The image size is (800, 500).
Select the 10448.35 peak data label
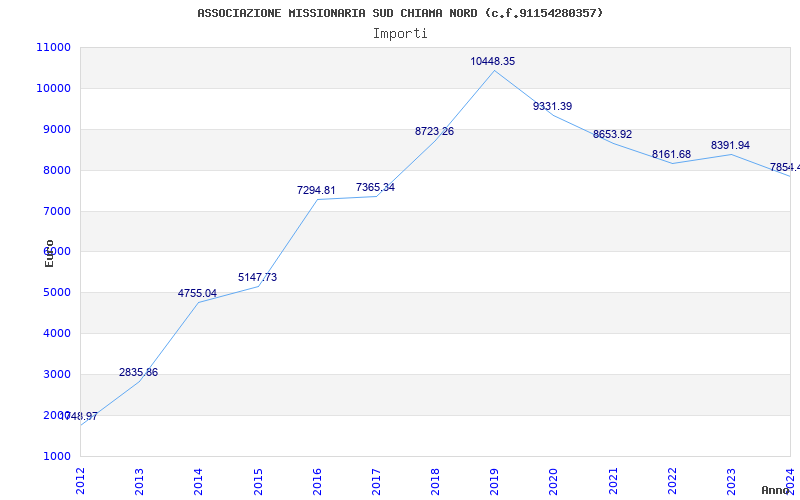492,61
